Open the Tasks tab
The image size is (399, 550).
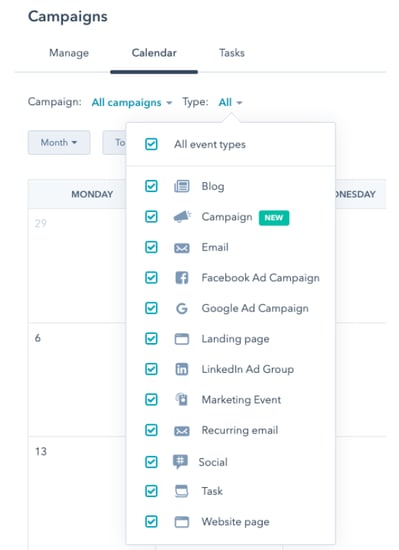(x=232, y=53)
